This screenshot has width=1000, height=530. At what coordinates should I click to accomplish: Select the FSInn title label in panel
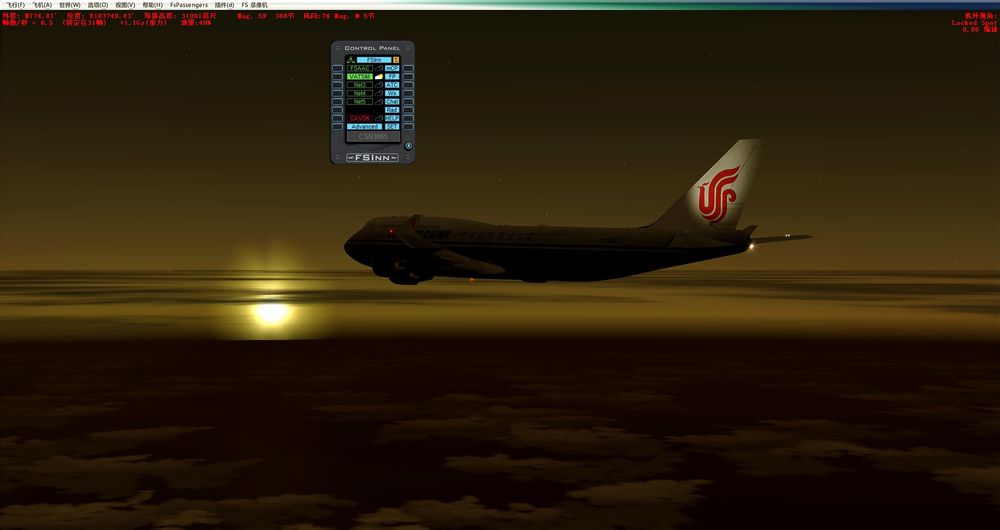374,60
